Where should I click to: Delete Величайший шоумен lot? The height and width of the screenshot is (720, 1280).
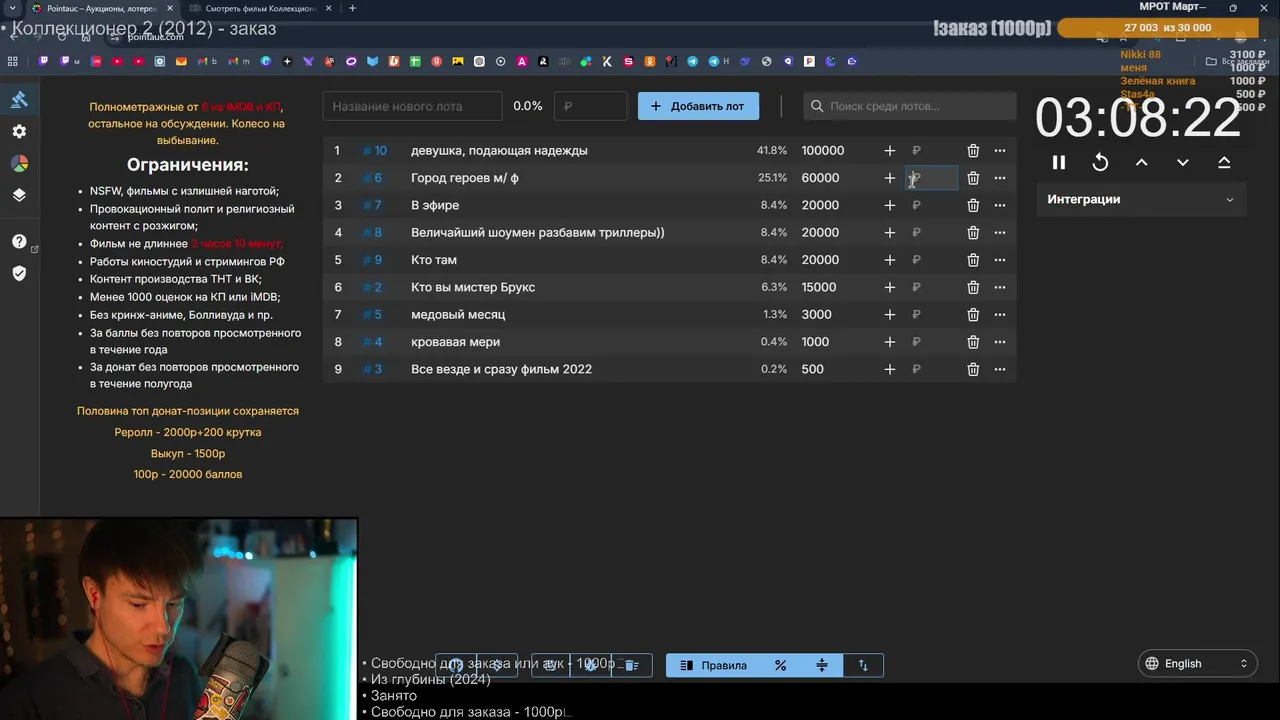tap(973, 232)
